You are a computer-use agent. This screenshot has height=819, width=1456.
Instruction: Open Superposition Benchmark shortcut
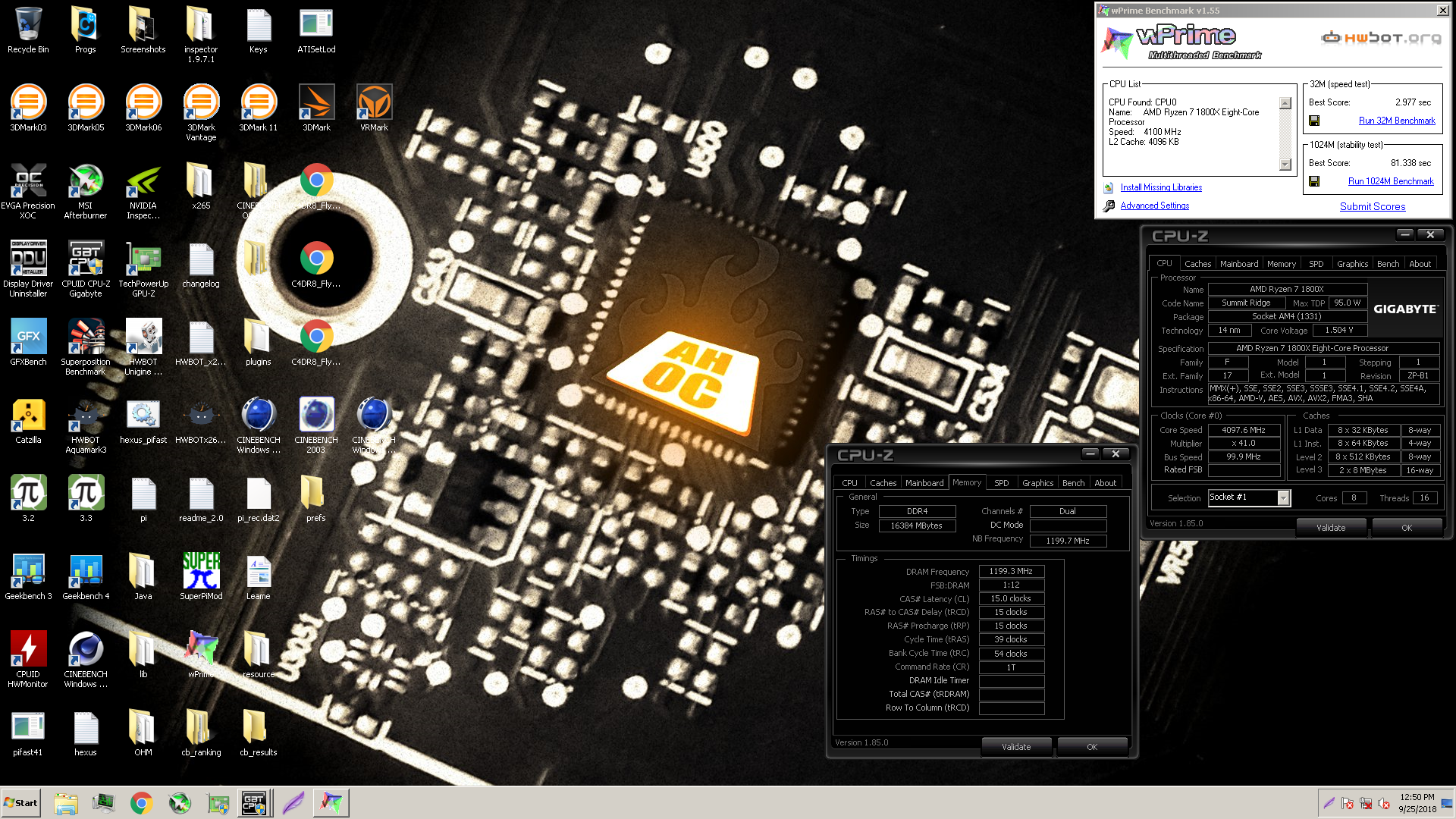click(86, 347)
